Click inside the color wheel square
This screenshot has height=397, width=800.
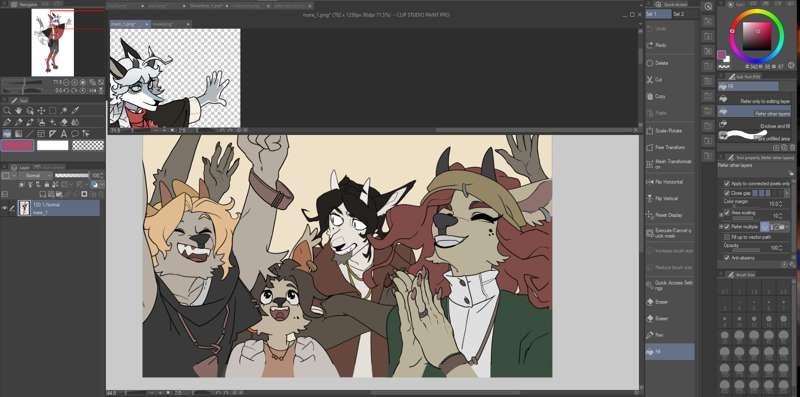click(x=757, y=36)
